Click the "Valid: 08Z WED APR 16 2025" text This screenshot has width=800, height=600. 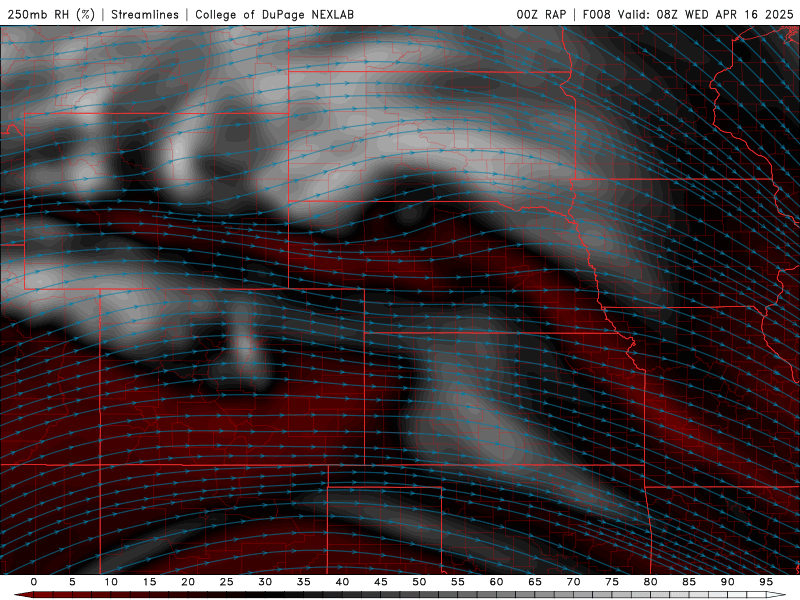tap(706, 14)
